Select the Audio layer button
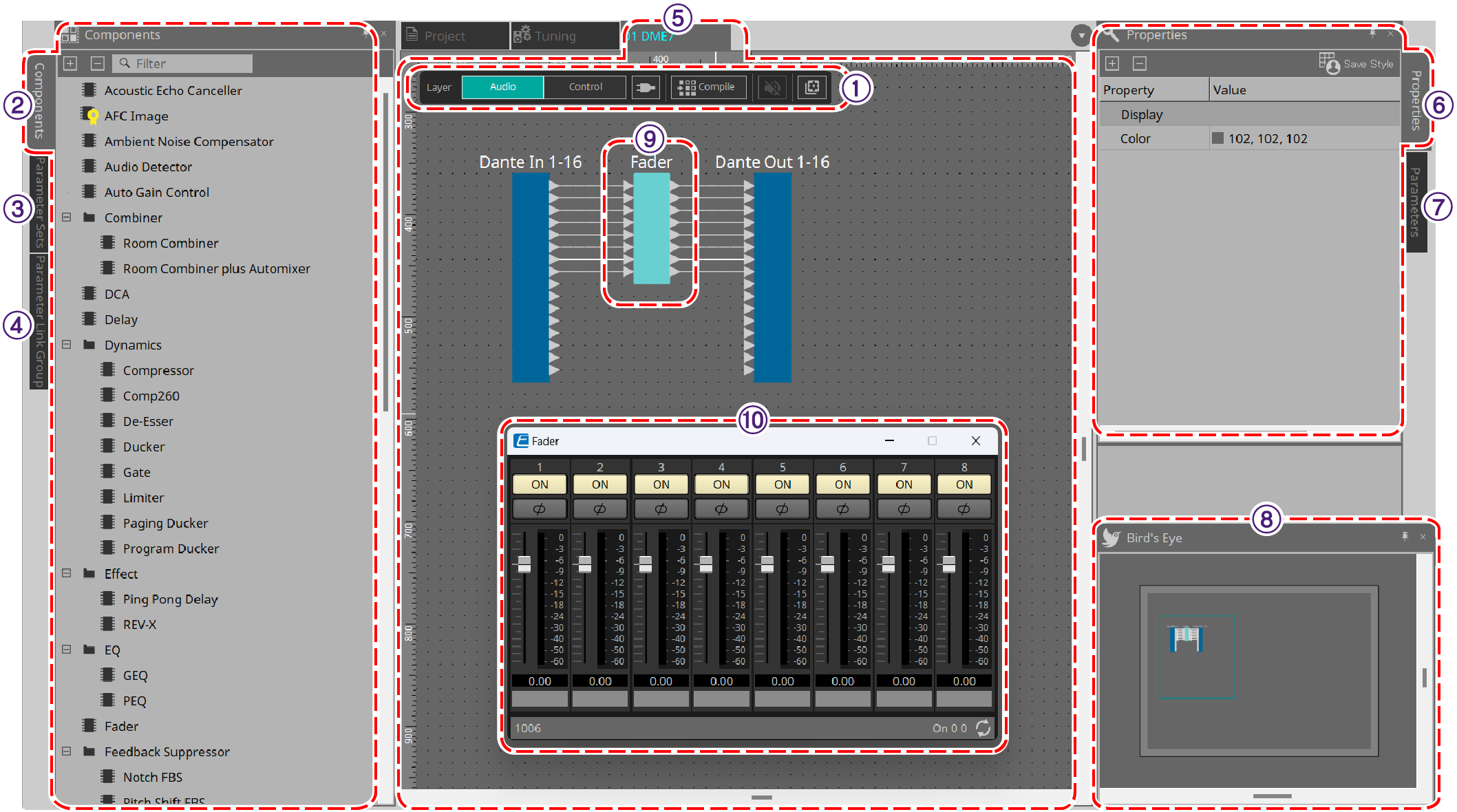The image size is (1457, 812). 502,87
